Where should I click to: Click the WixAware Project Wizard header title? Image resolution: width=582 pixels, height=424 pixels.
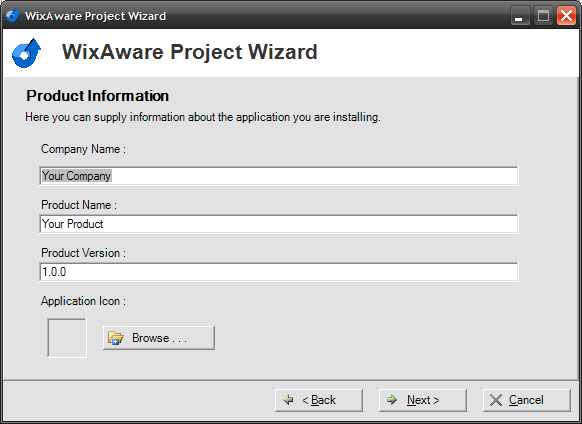[190, 52]
